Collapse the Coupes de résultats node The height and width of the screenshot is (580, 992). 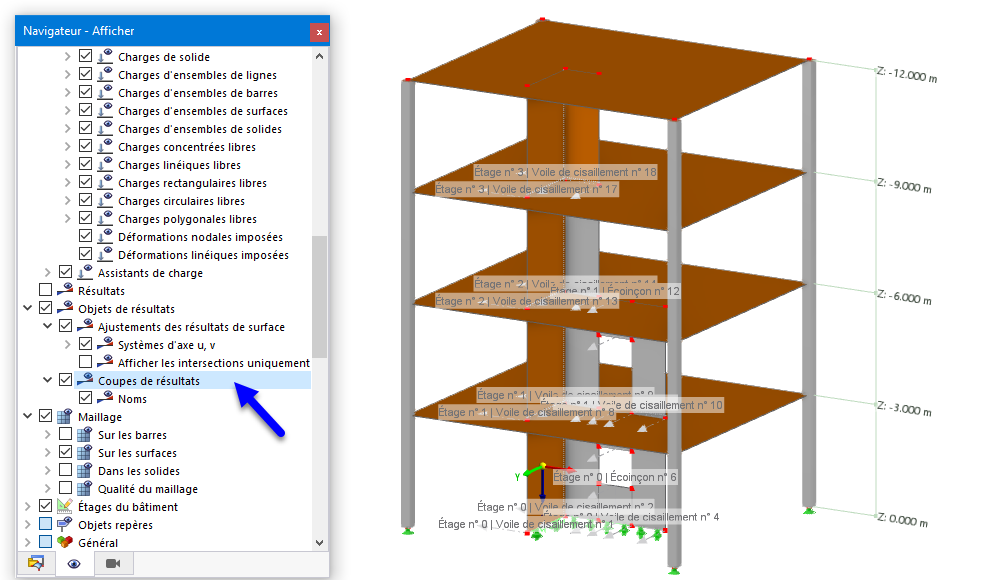(x=47, y=380)
